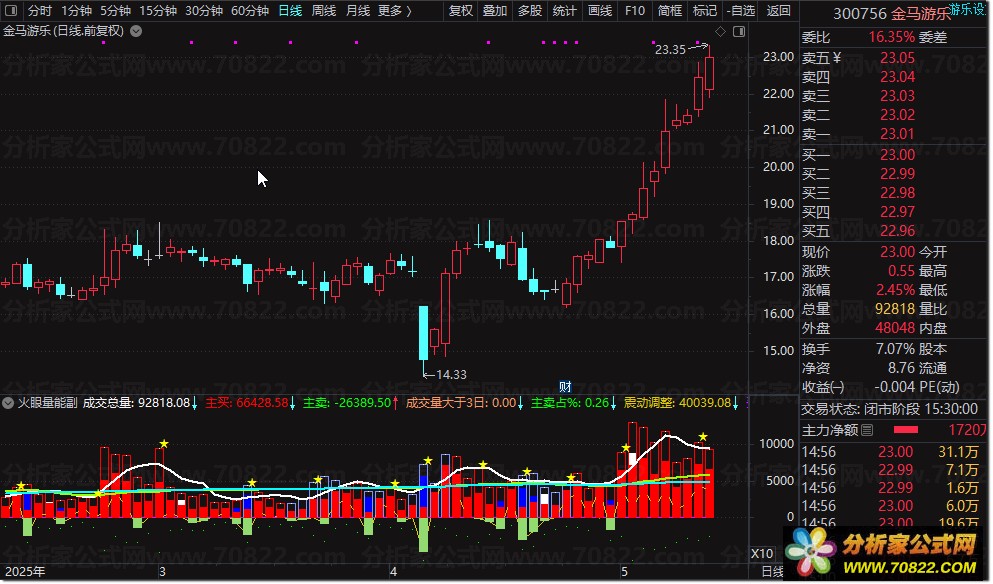
Task: Switch to 周线 weekly chart
Action: click(324, 11)
